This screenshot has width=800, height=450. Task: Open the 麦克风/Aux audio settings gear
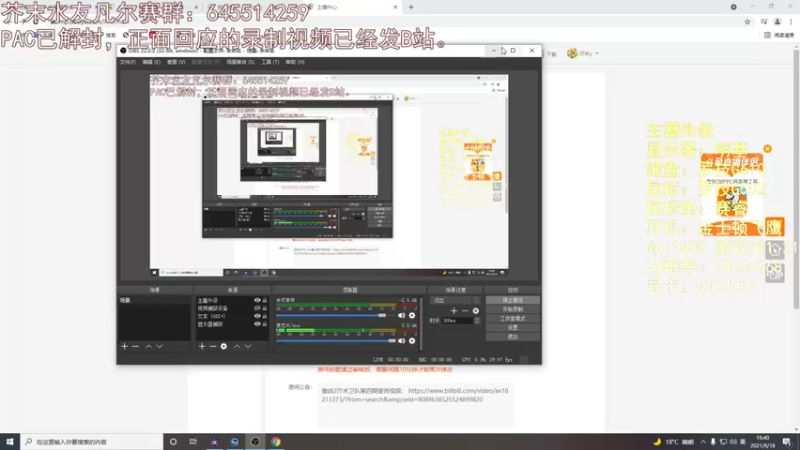(412, 341)
